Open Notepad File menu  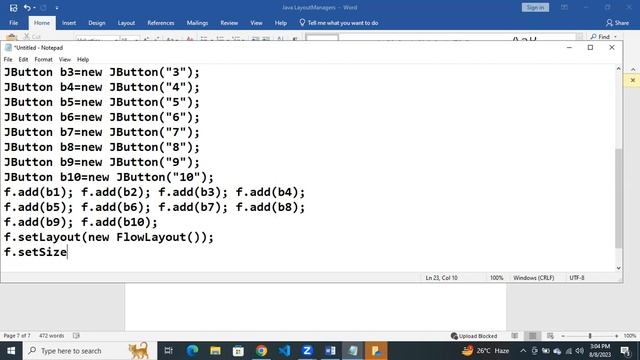click(8, 60)
